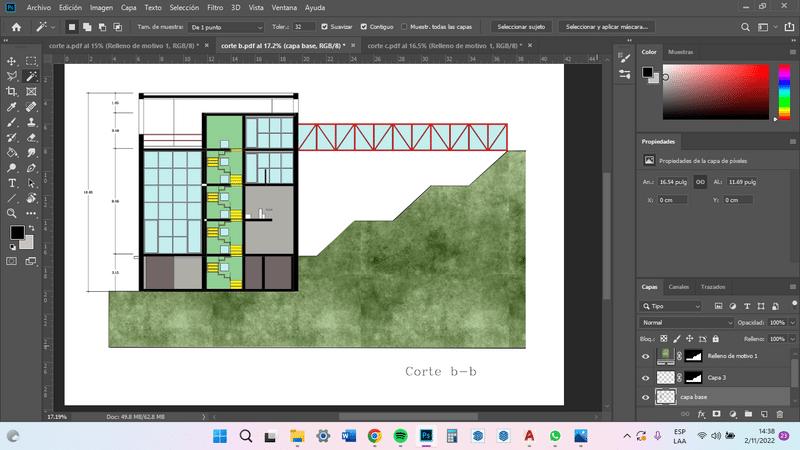Screen dimensions: 800x450
Task: Open the Normal blend mode dropdown
Action: tap(687, 323)
